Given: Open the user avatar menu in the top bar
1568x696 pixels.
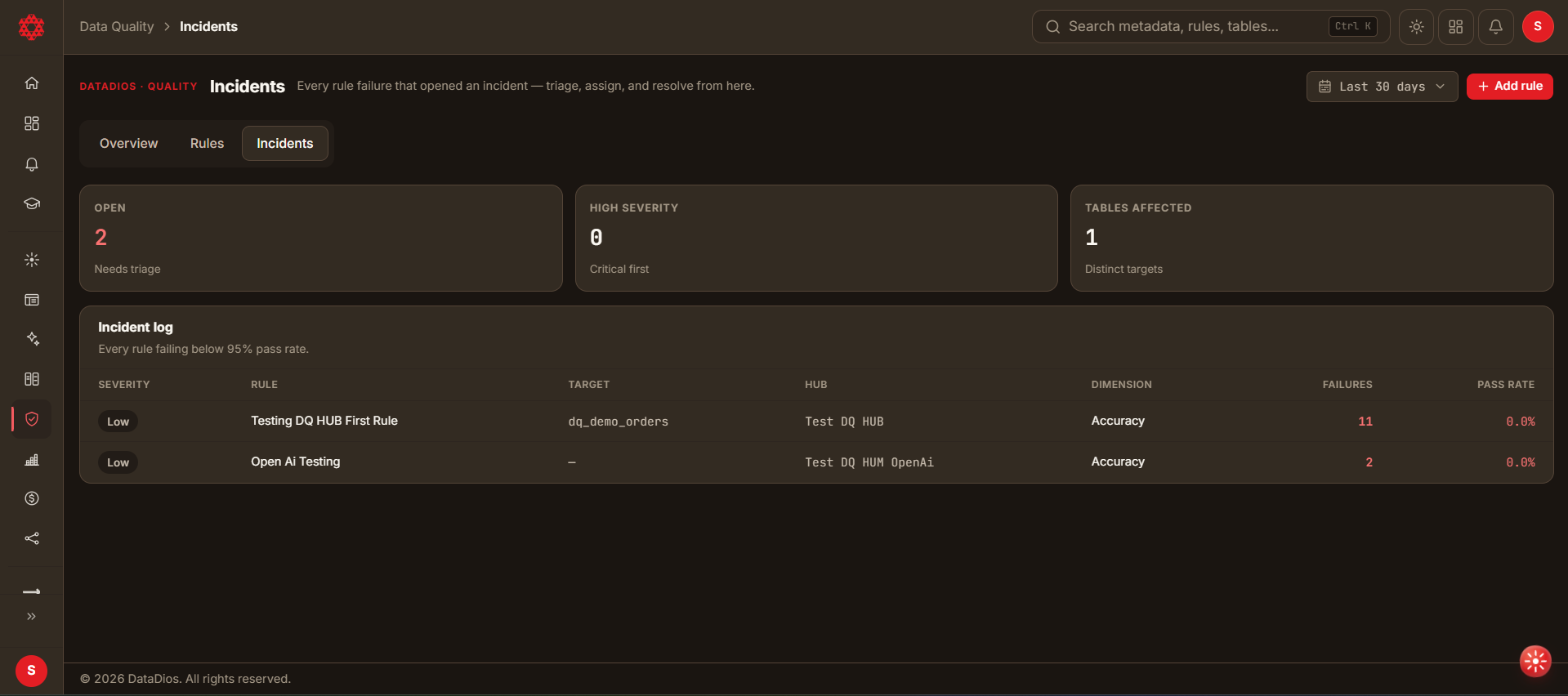Looking at the screenshot, I should (1538, 27).
